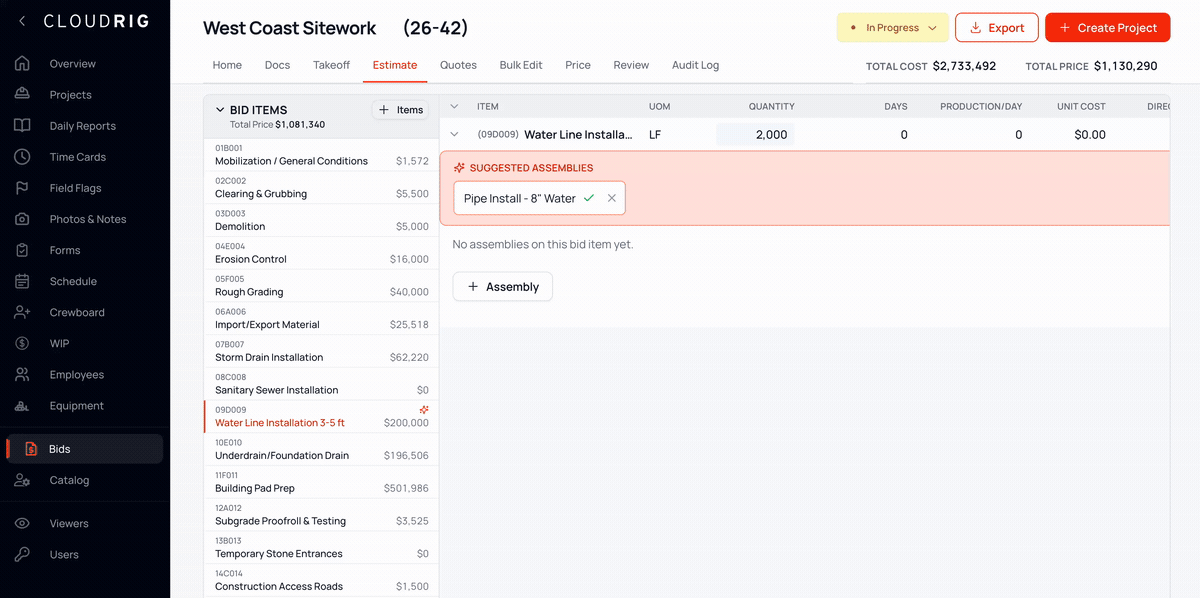Screen dimensions: 1200x598
Task: Select the Building Pad Prep bid item
Action: point(321,483)
